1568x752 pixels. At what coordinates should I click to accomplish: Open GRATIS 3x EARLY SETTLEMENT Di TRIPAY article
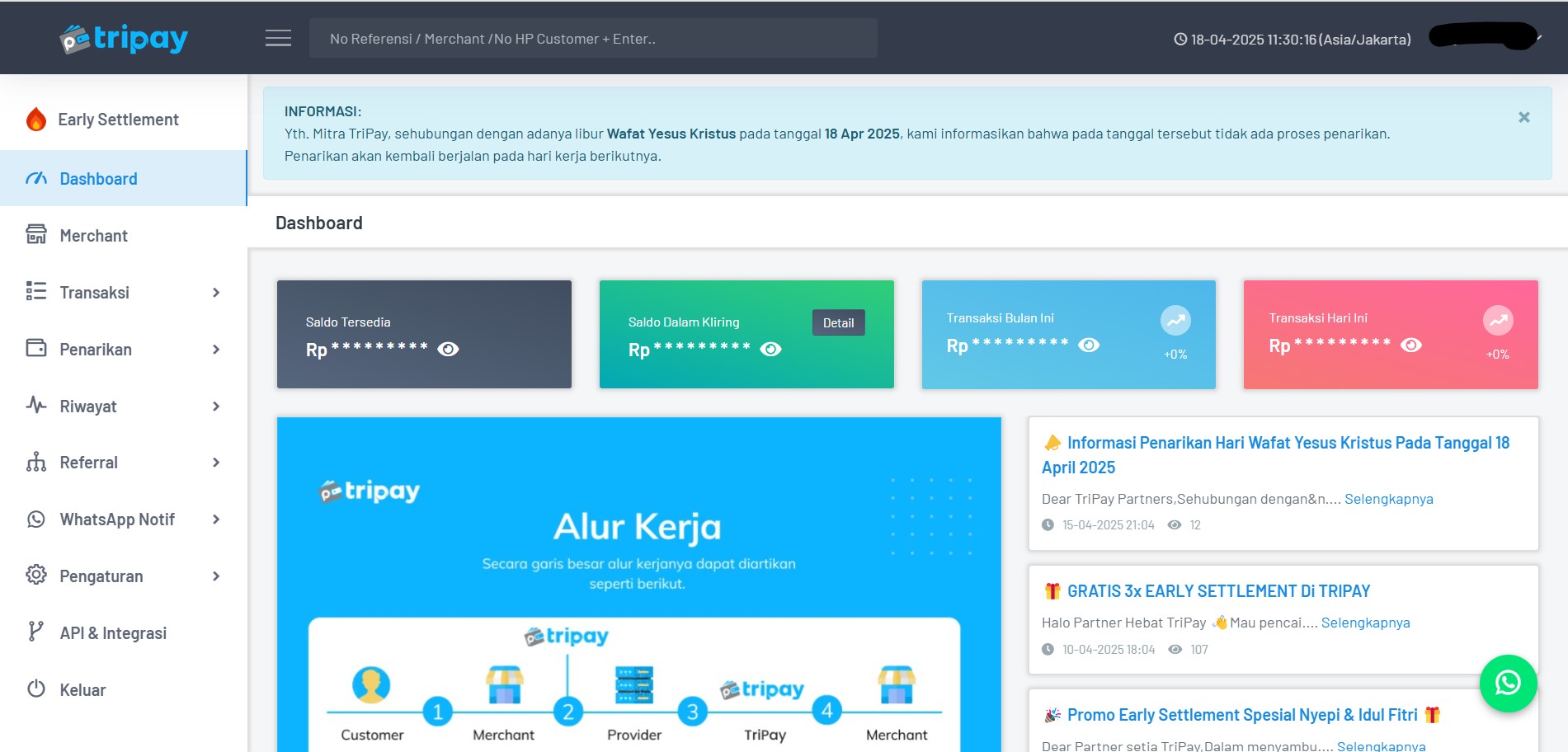coord(1218,591)
